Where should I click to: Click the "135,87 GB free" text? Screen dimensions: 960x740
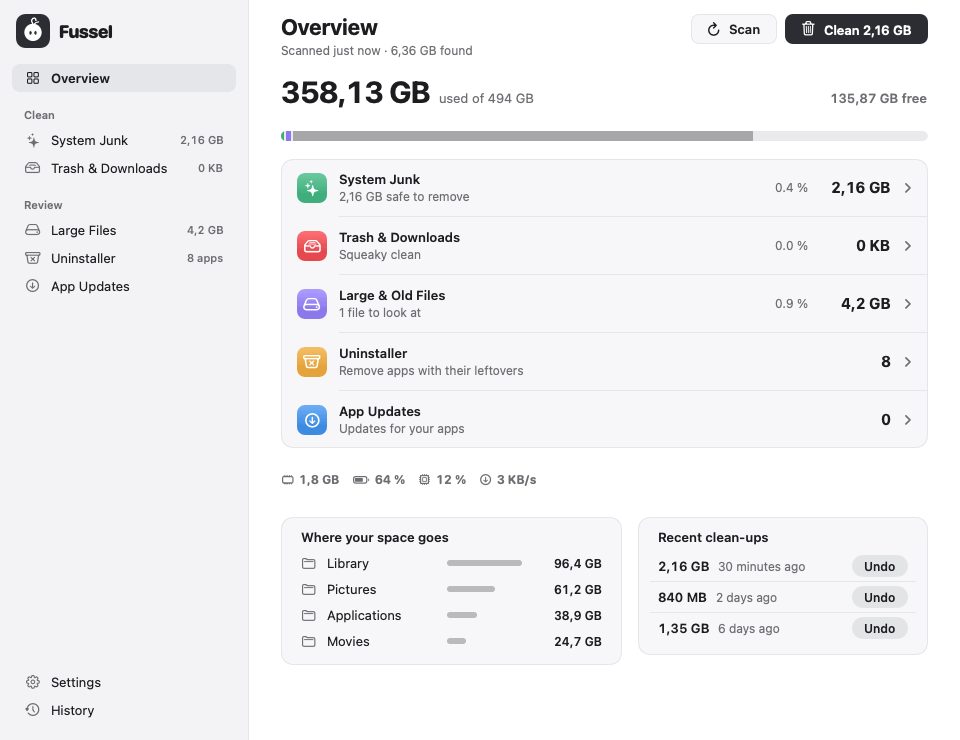tap(878, 99)
